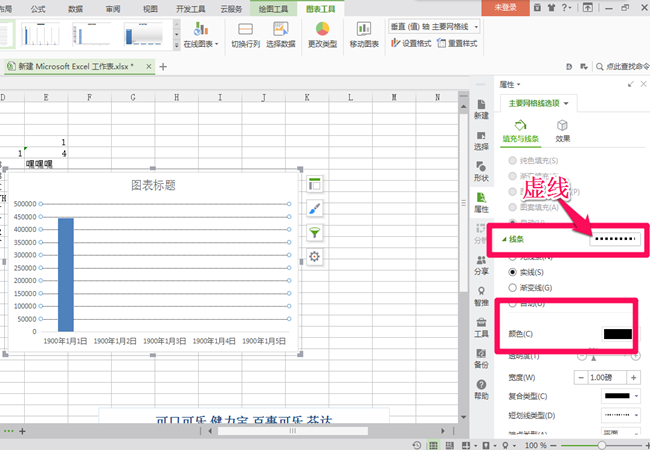Open the help question mark dropdown
Viewport: 650px width, 450px height.
pos(566,7)
